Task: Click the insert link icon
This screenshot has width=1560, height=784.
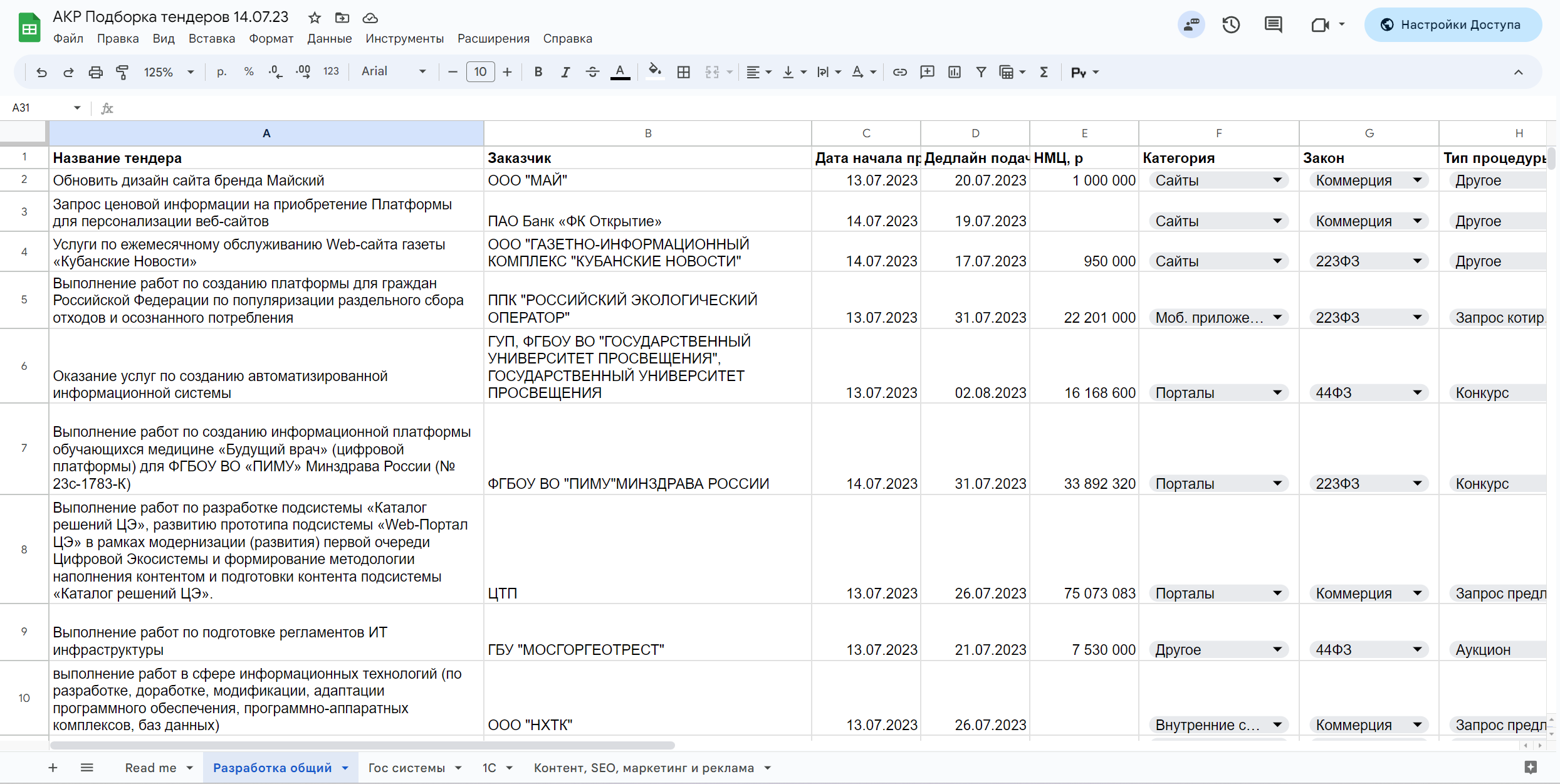Action: (x=899, y=72)
